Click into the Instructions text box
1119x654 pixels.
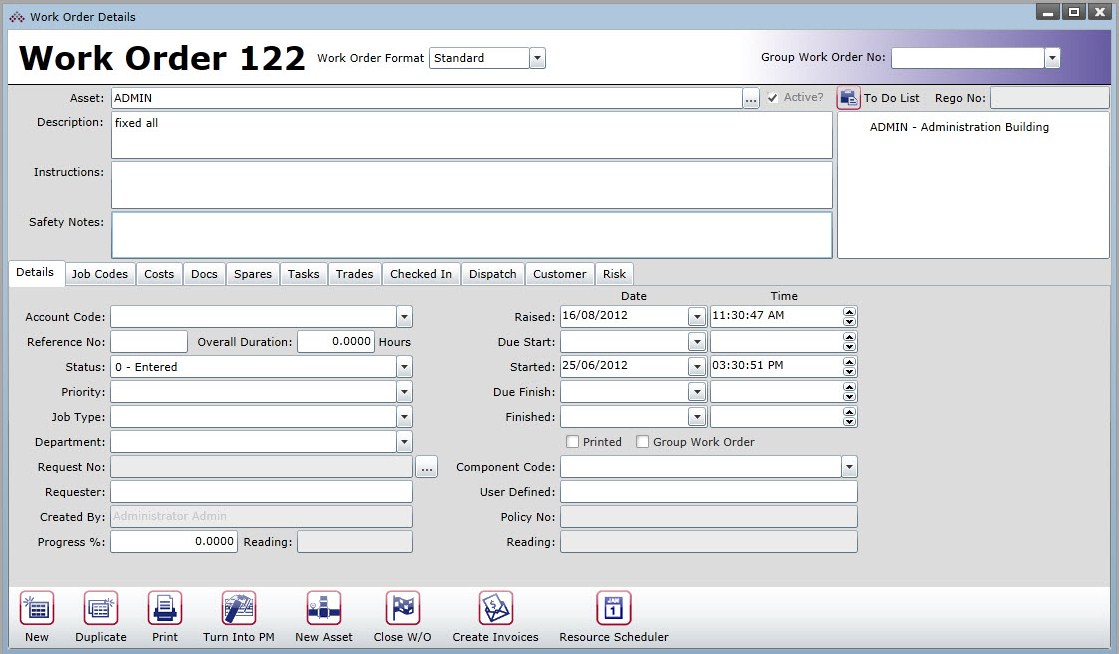pos(472,185)
